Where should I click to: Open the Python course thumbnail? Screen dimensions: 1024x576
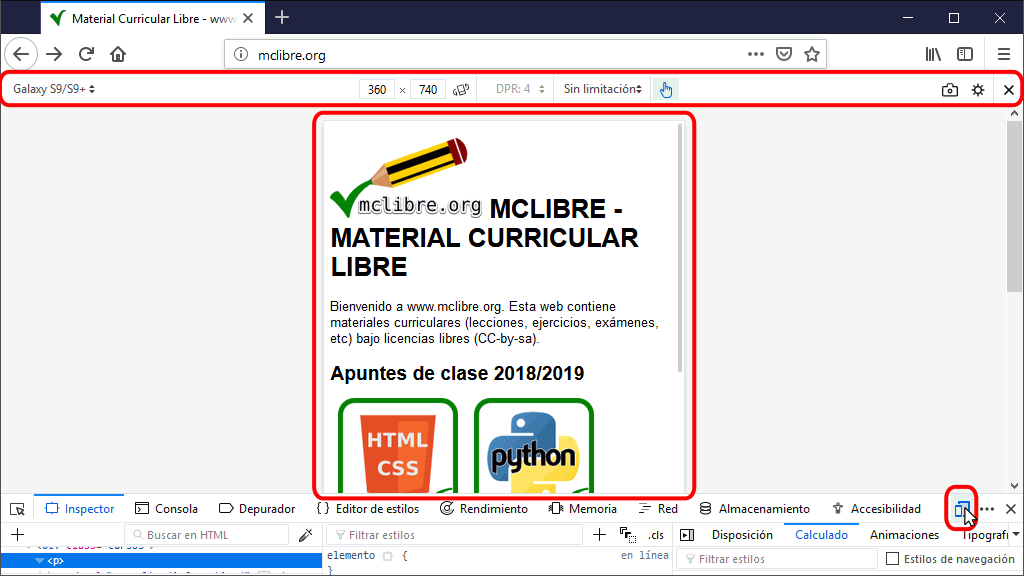pyautogui.click(x=534, y=446)
